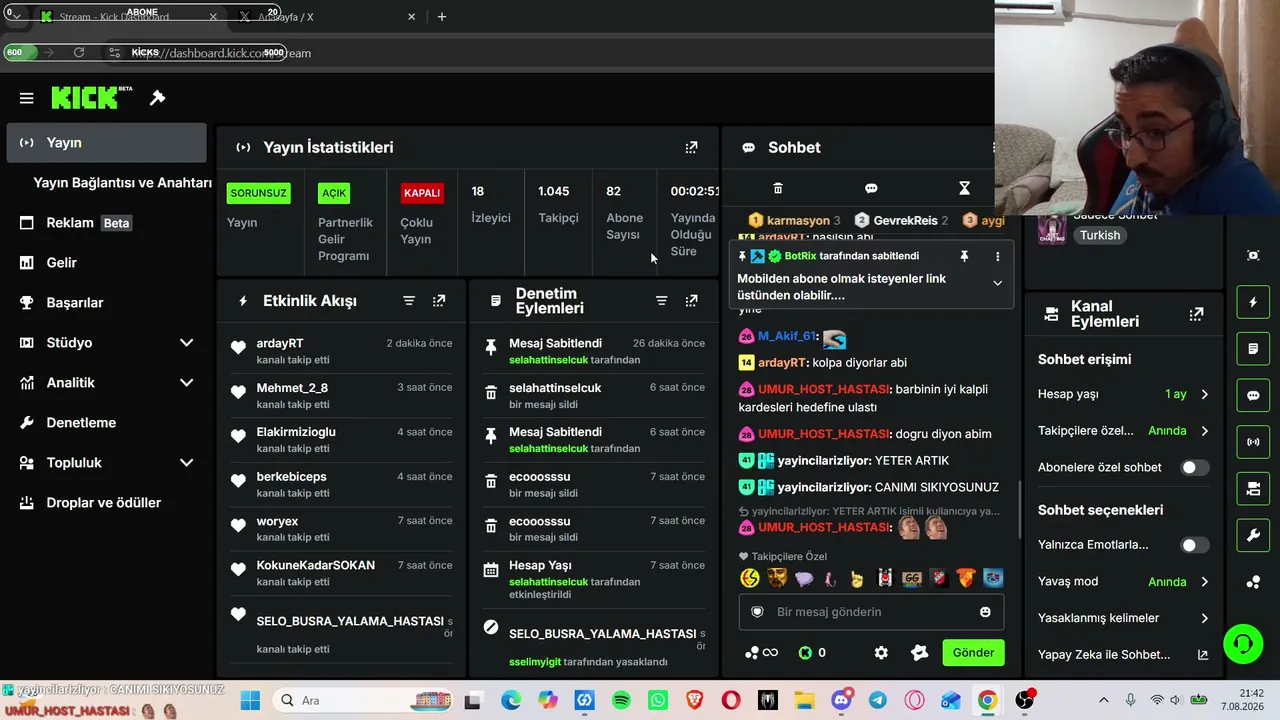The image size is (1280, 720).
Task: Click the KokuneKadarSOKAN follower entry
Action: 341,573
